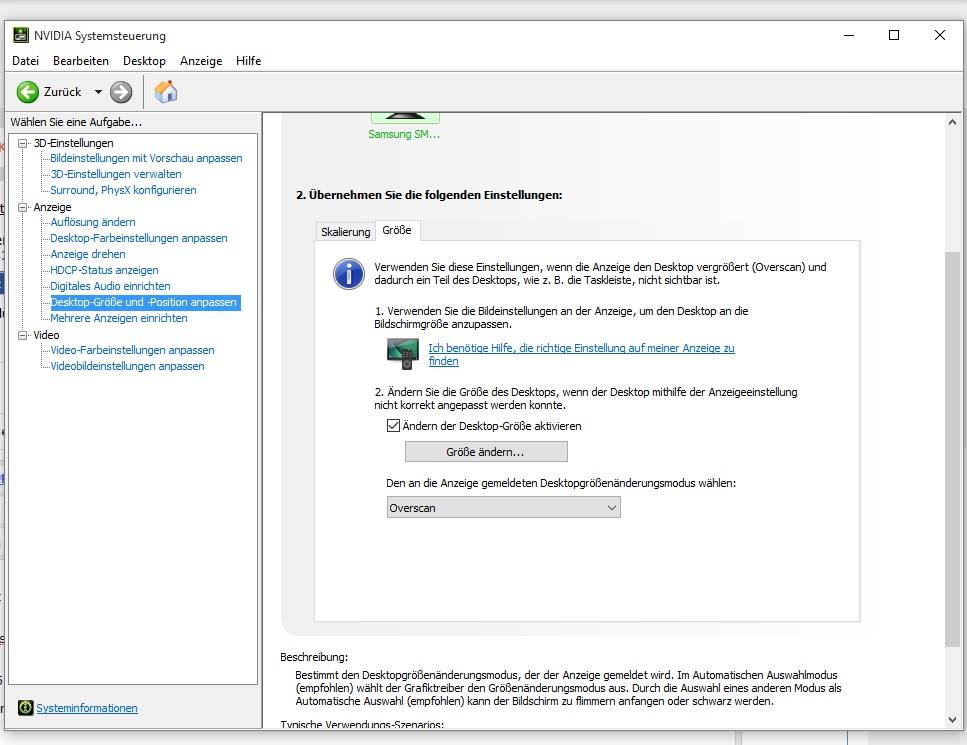Open the Overscan mode dropdown

point(503,508)
